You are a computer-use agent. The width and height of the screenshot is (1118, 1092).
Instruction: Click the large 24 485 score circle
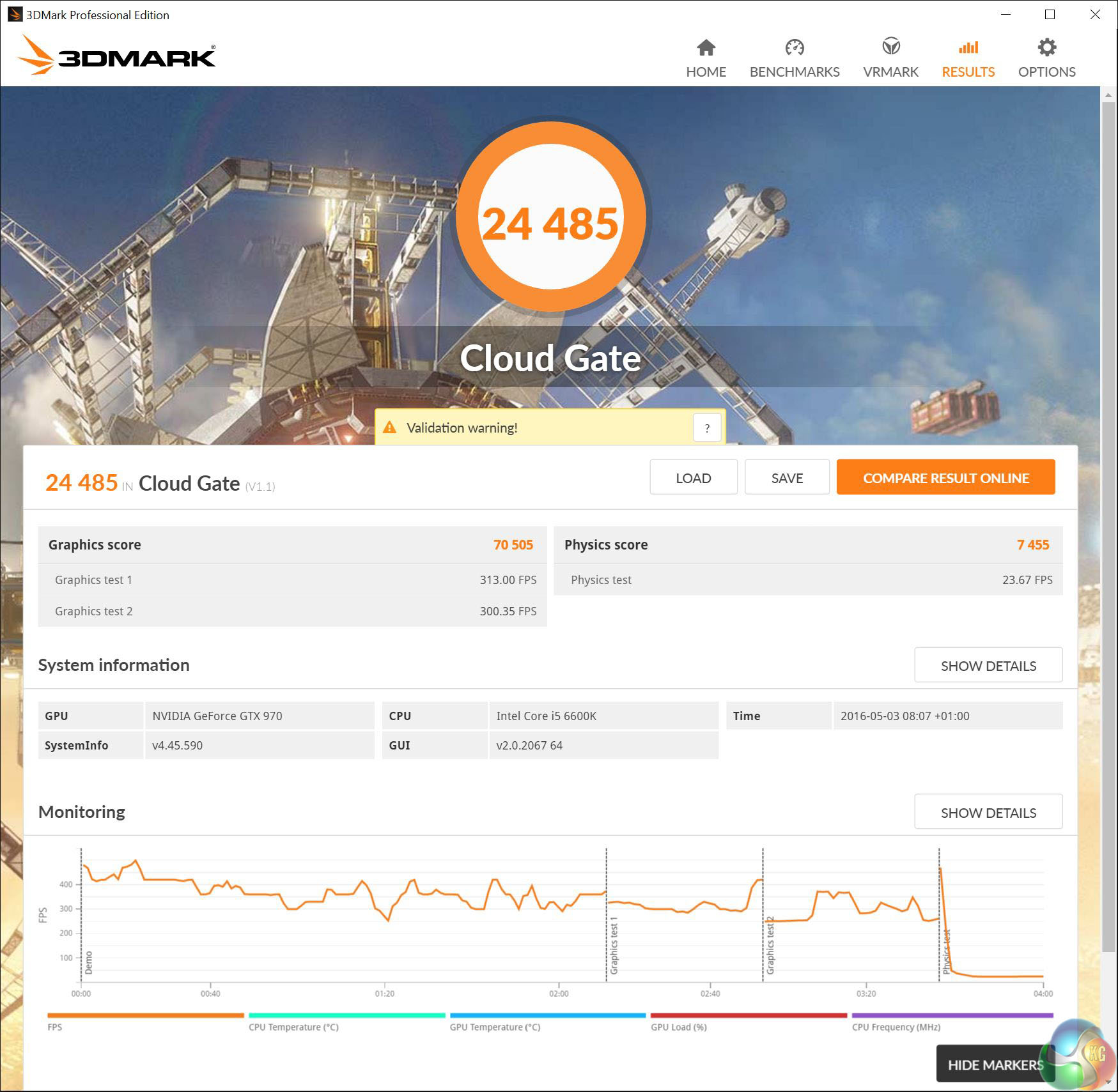pyautogui.click(x=550, y=216)
